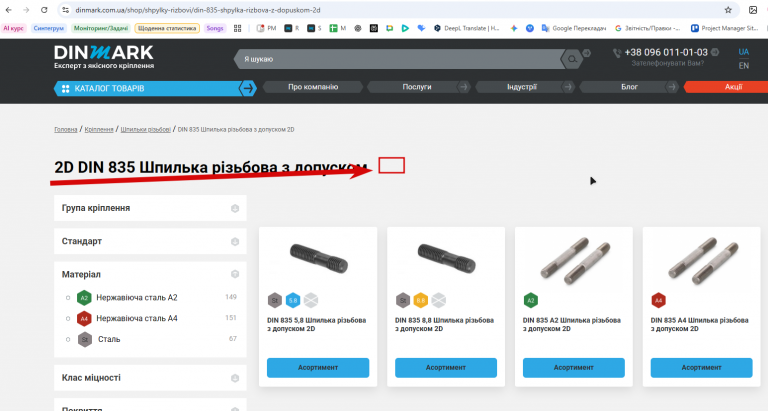The height and width of the screenshot is (411, 768).
Task: Open site information icon in address bar
Action: click(66, 10)
